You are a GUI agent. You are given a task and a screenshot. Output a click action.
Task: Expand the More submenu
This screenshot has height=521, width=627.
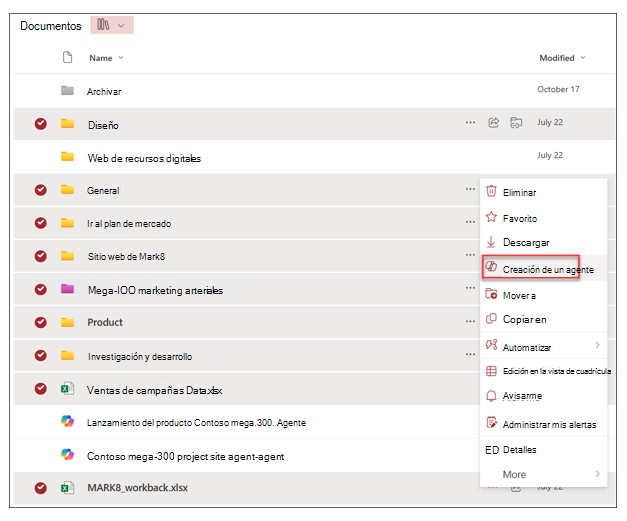coord(543,474)
